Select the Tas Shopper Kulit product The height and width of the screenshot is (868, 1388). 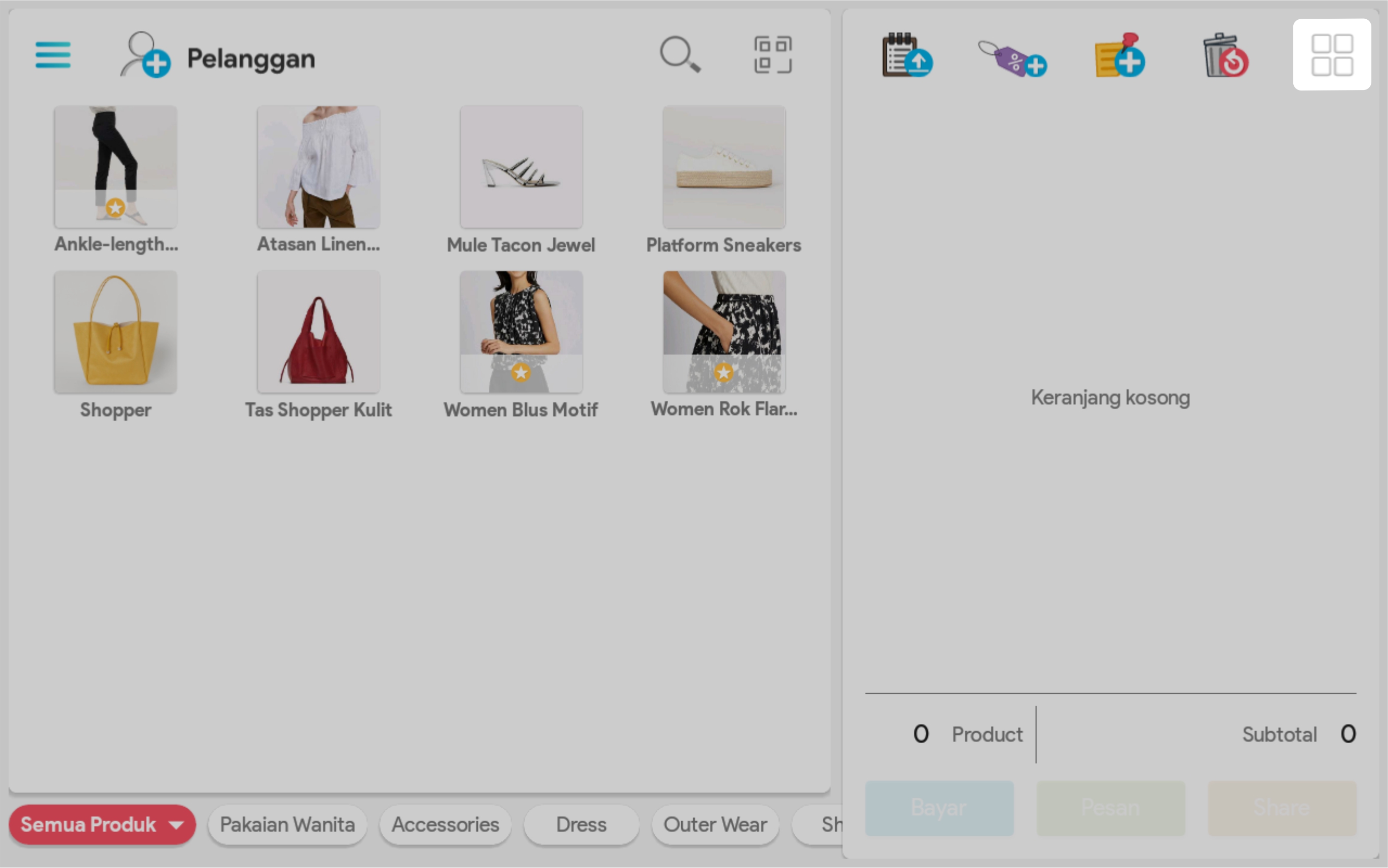(x=319, y=333)
